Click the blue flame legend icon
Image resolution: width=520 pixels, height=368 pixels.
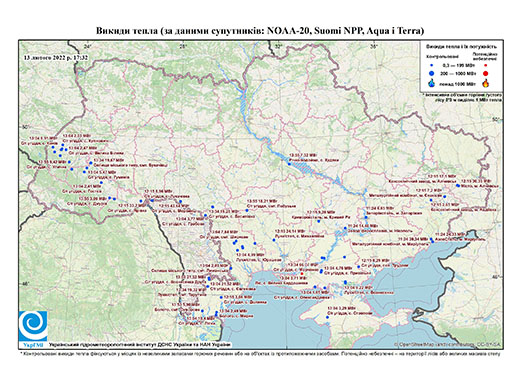click(432, 83)
